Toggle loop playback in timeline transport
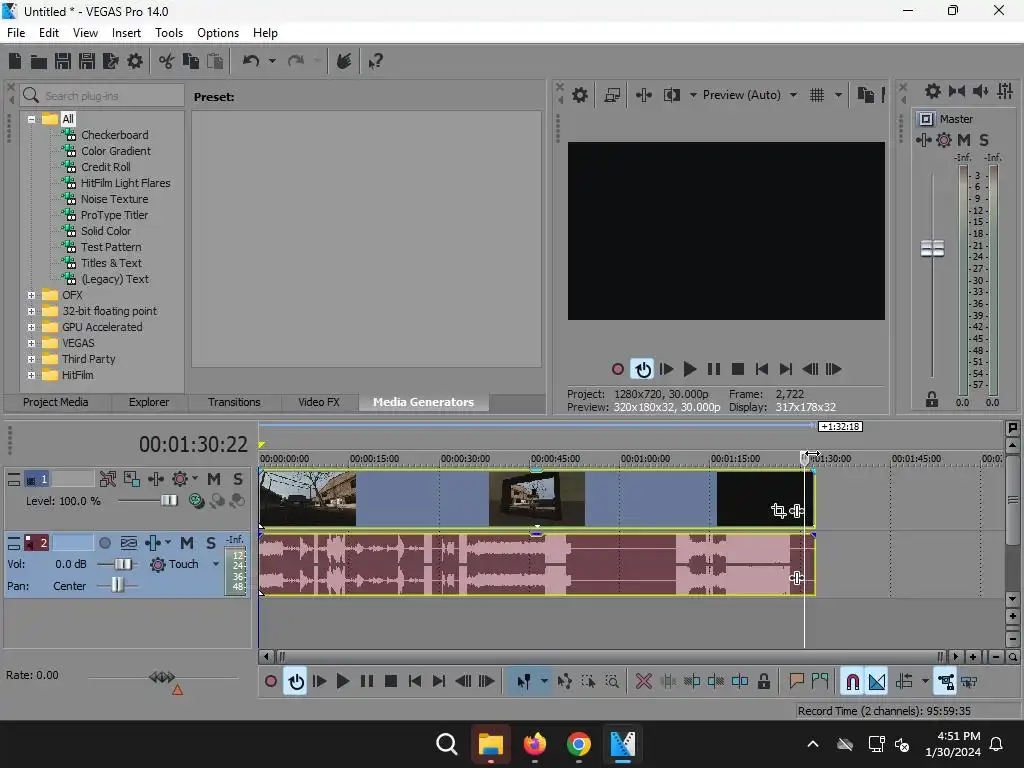This screenshot has height=768, width=1024. pos(296,682)
